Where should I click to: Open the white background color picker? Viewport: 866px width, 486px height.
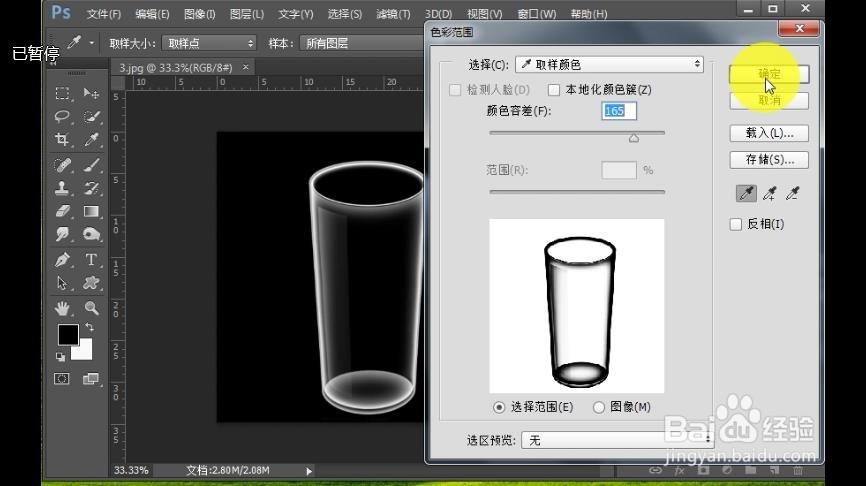tap(84, 351)
